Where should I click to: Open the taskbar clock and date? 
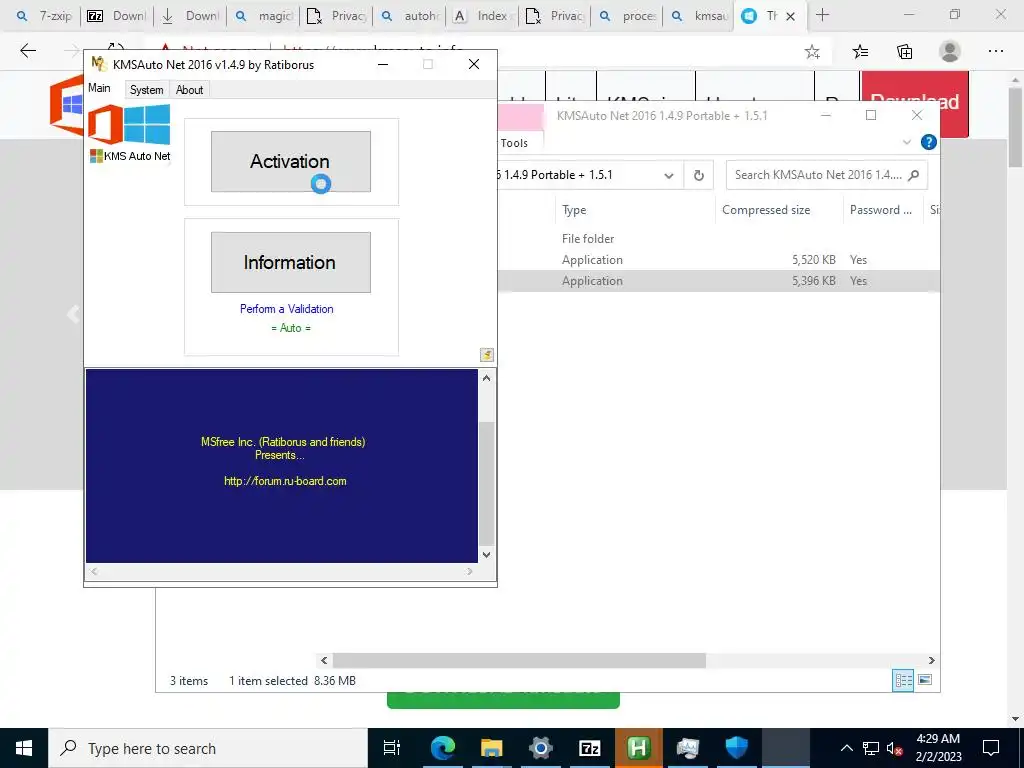pyautogui.click(x=938, y=748)
